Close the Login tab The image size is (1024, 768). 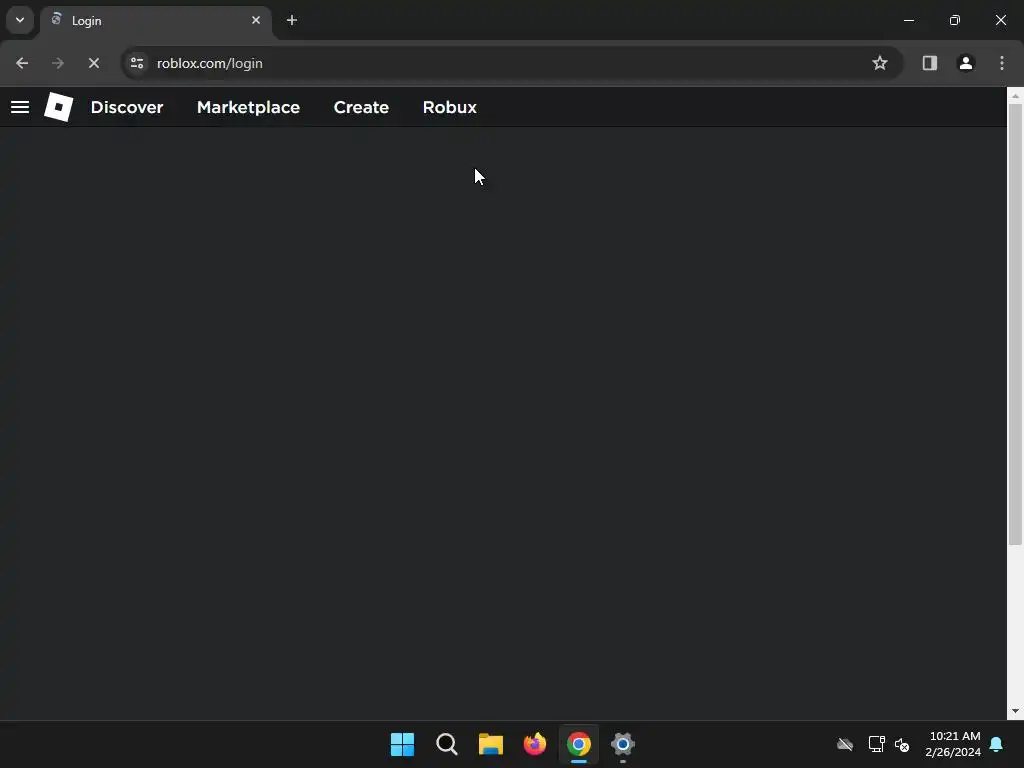pos(256,20)
